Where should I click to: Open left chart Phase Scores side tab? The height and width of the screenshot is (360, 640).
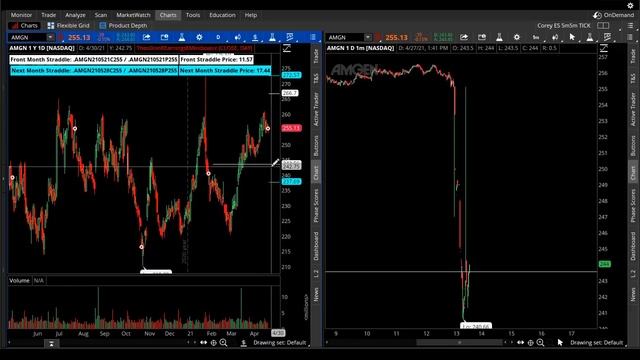point(316,205)
